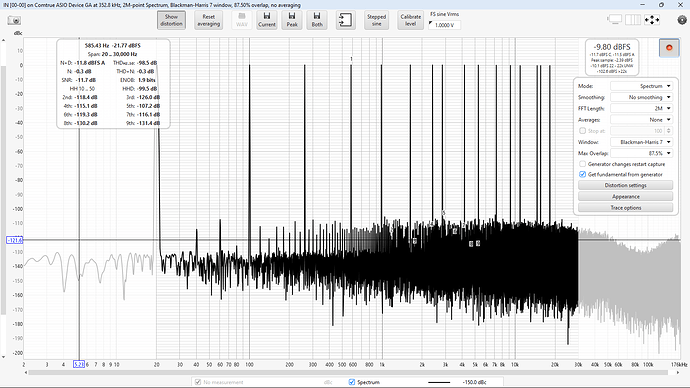
Task: Open the Max Overlap dropdown
Action: click(641, 153)
